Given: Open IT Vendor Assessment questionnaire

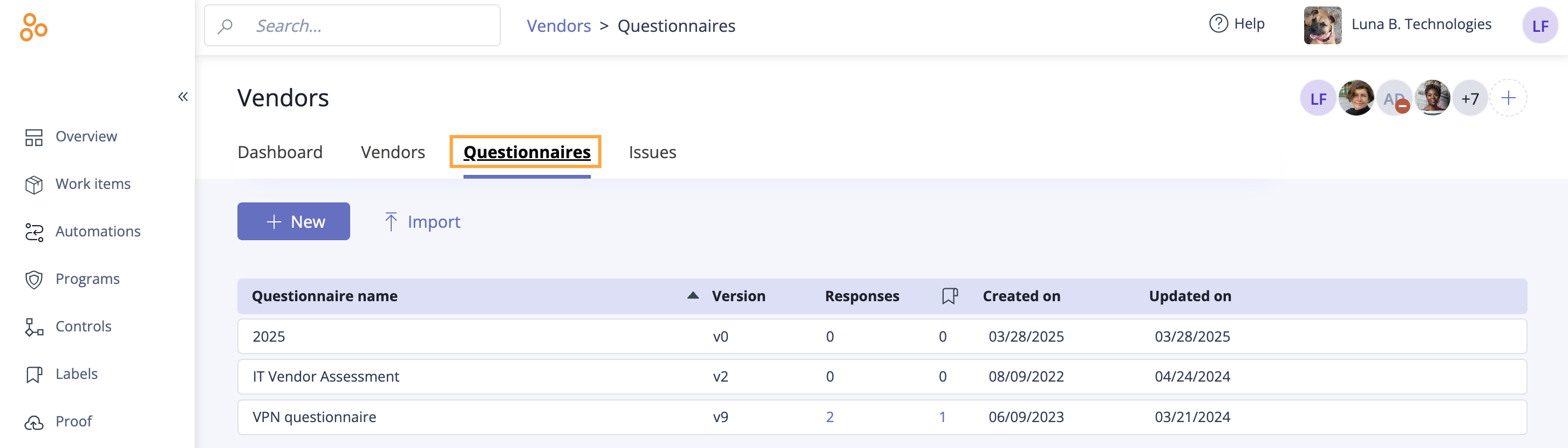Looking at the screenshot, I should click(x=882, y=377).
